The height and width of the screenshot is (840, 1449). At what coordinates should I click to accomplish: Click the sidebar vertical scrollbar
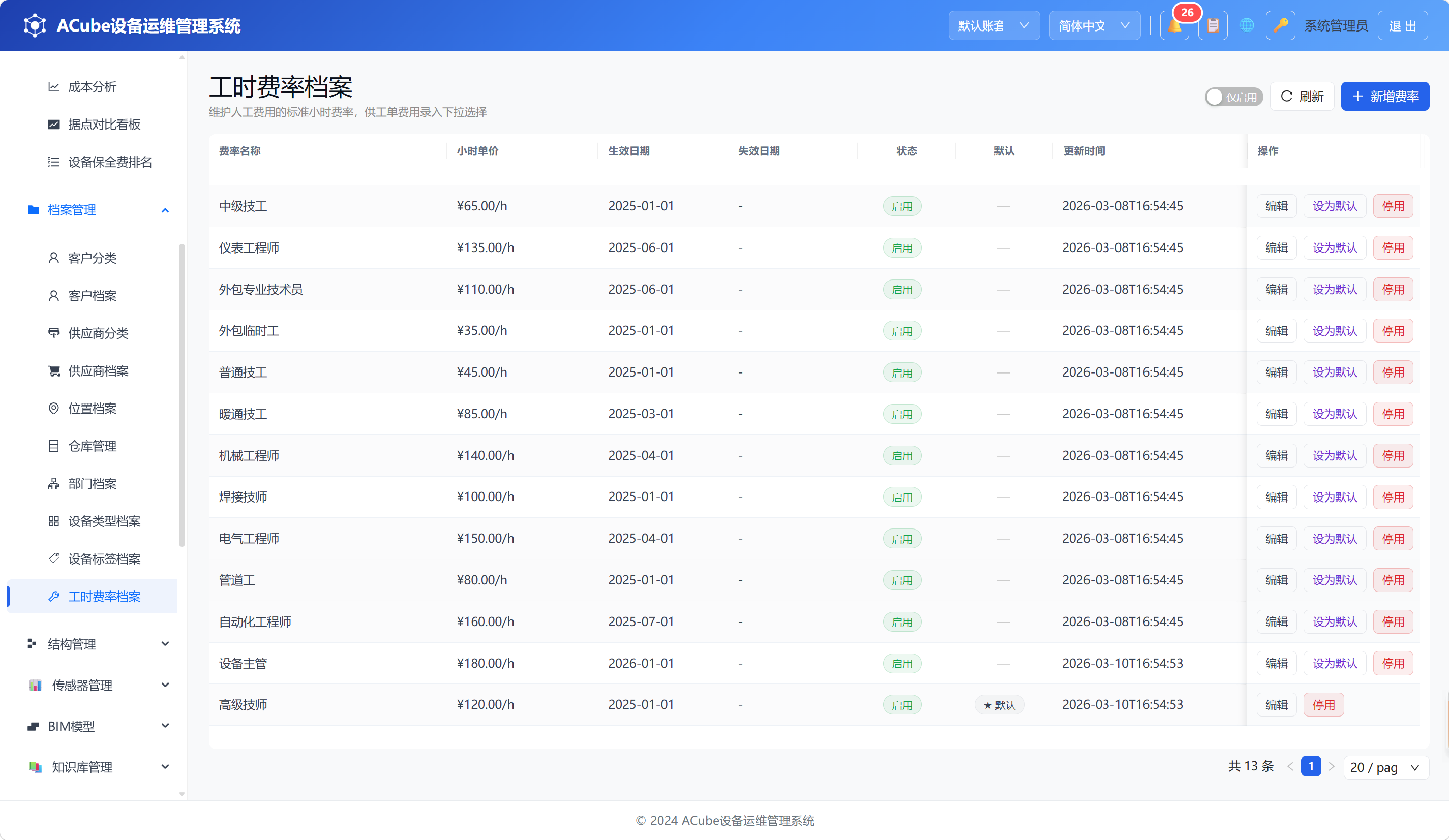182,395
